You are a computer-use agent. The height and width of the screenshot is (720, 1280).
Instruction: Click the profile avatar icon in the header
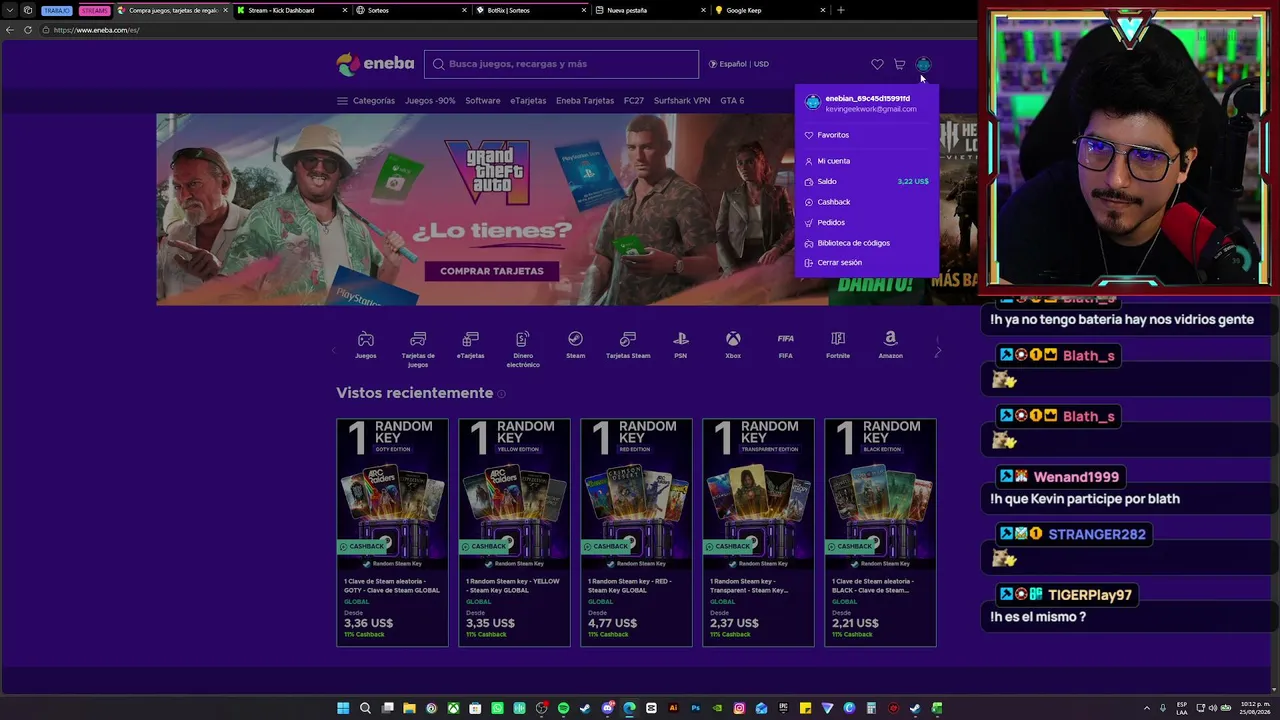(x=923, y=64)
